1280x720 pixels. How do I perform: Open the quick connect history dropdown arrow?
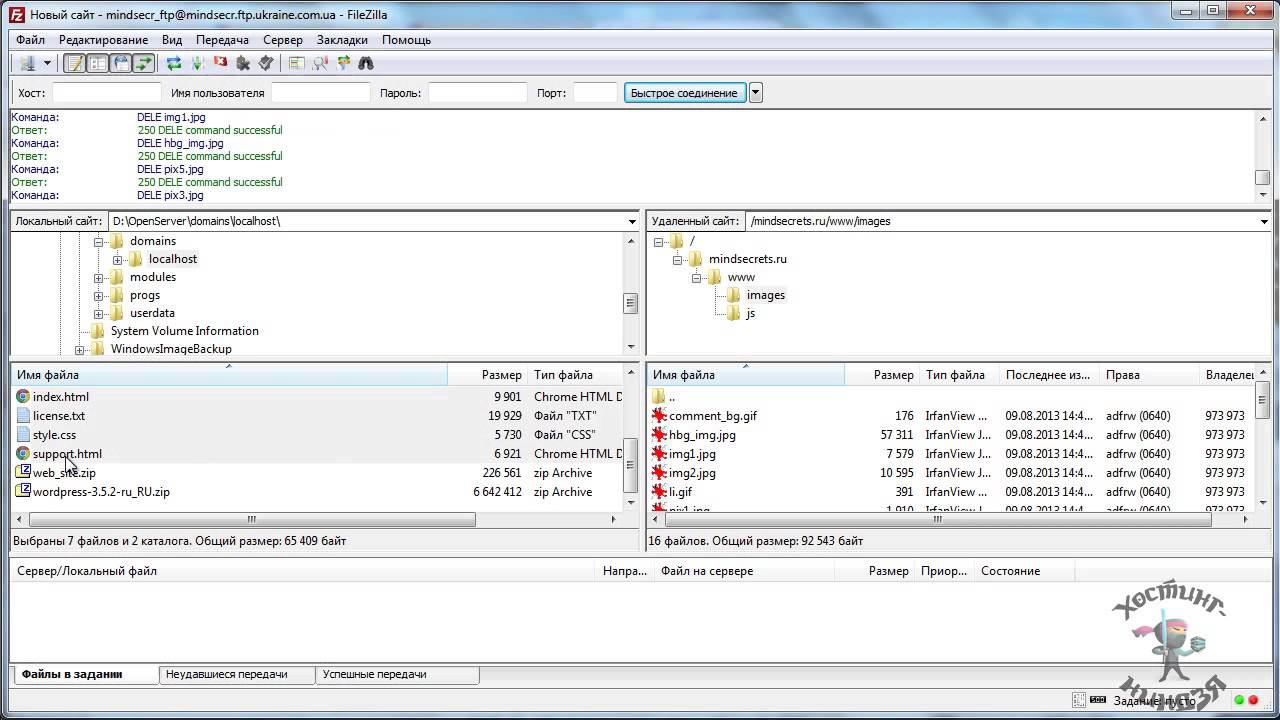pyautogui.click(x=756, y=93)
